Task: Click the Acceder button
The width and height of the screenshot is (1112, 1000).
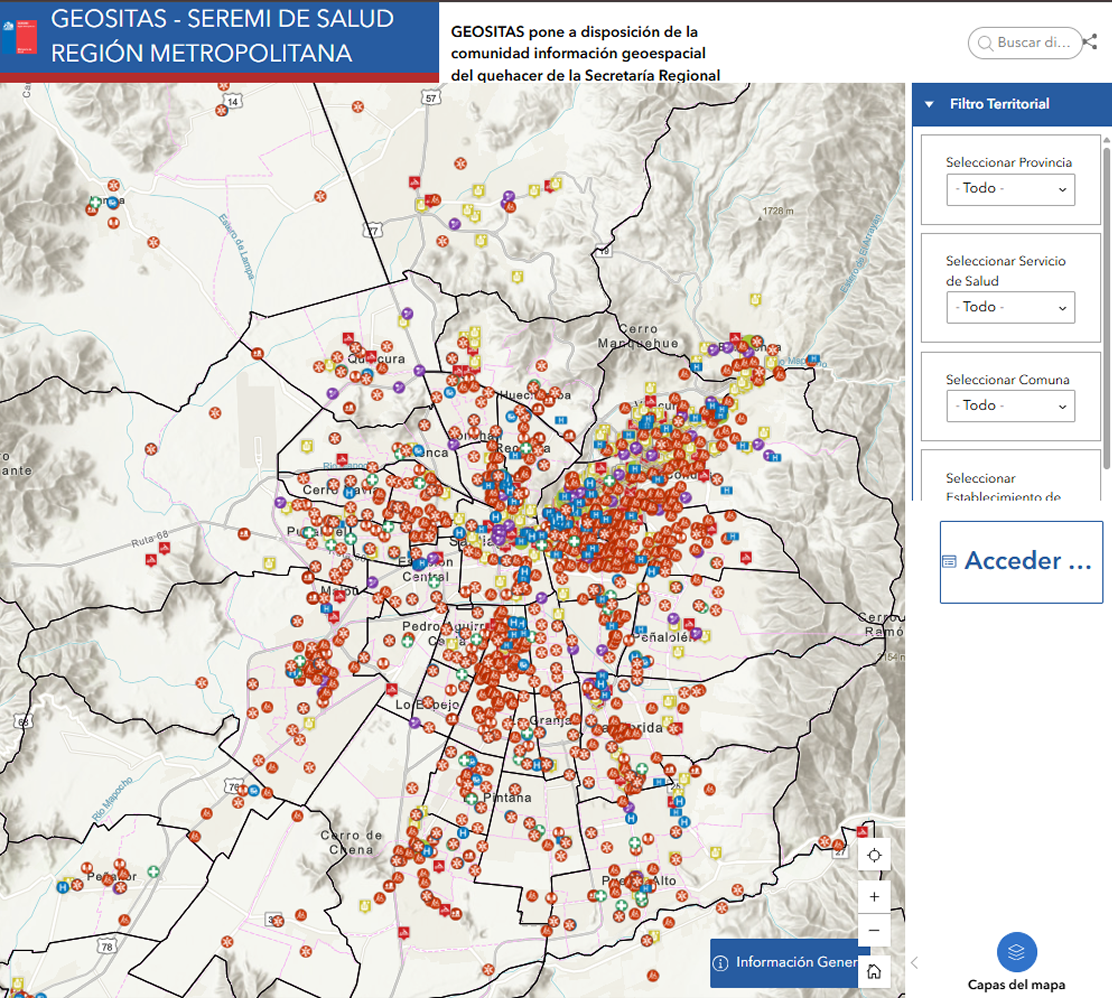Action: [1021, 562]
